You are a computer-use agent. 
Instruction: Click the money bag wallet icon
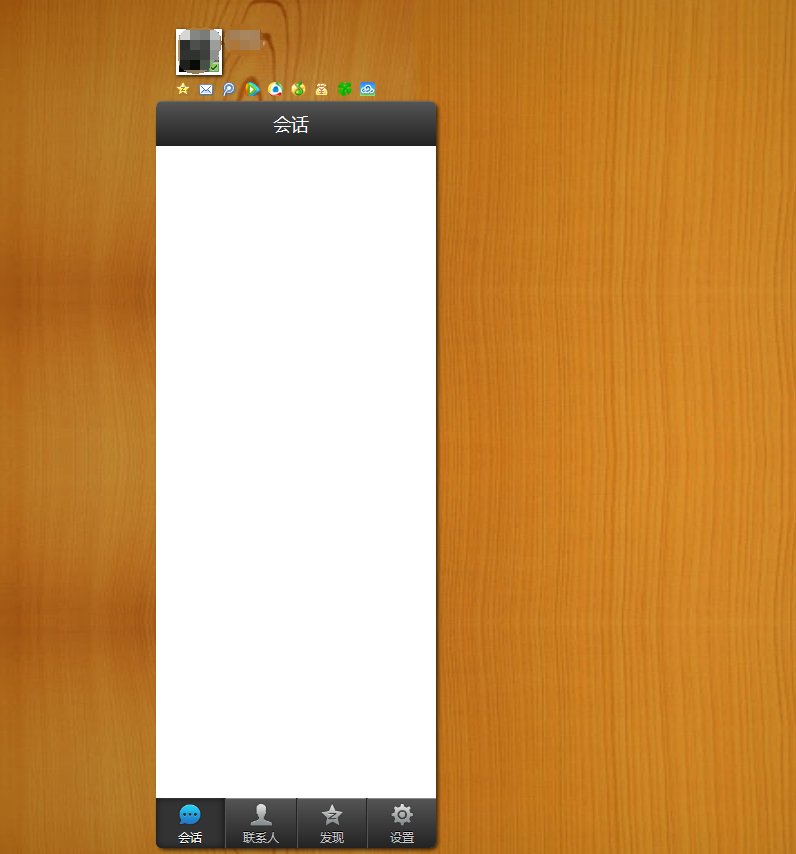point(321,89)
